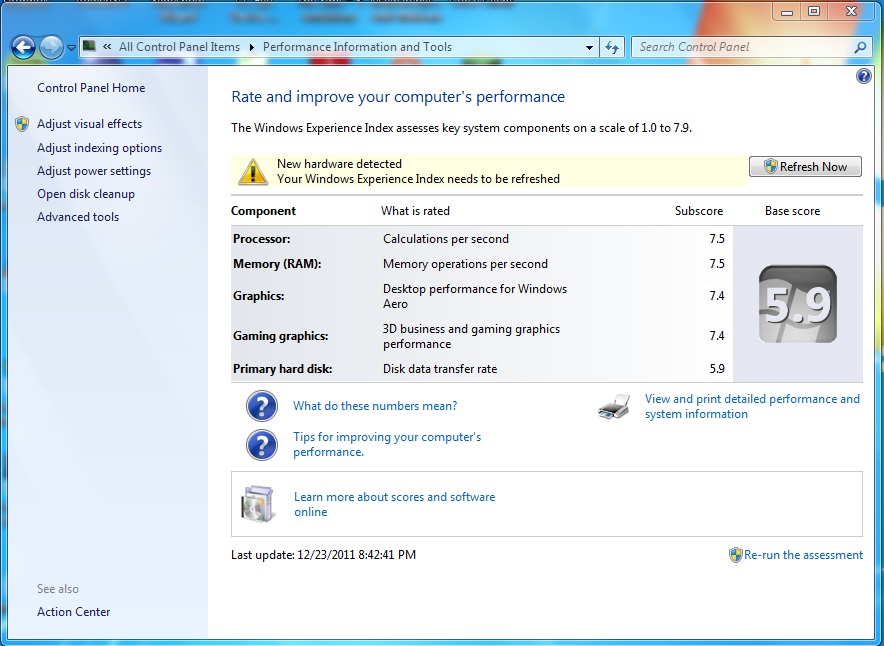Image resolution: width=884 pixels, height=646 pixels.
Task: Select the Processor row label
Action: [262, 239]
